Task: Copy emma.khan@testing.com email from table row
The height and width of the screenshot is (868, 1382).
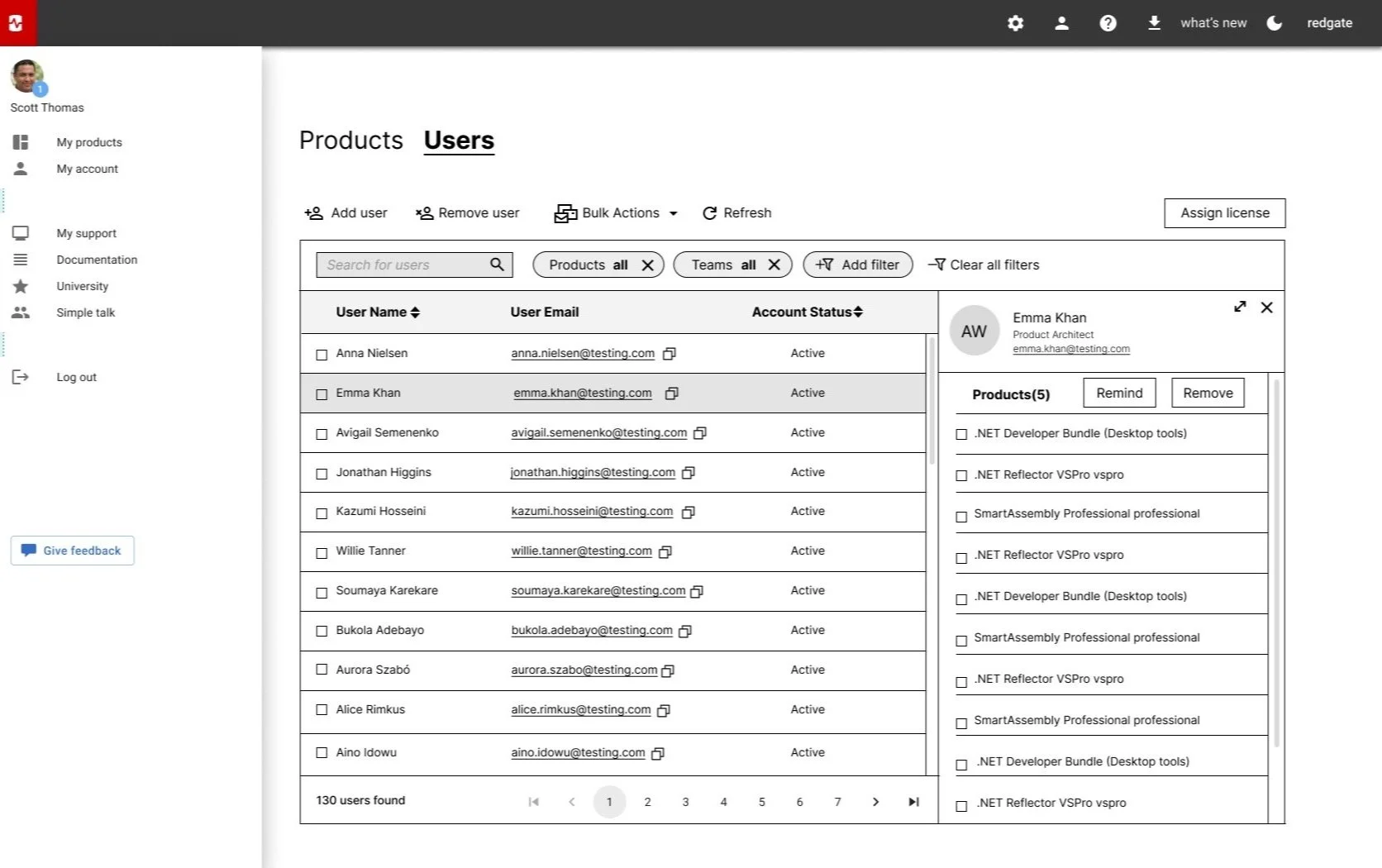Action: 672,393
